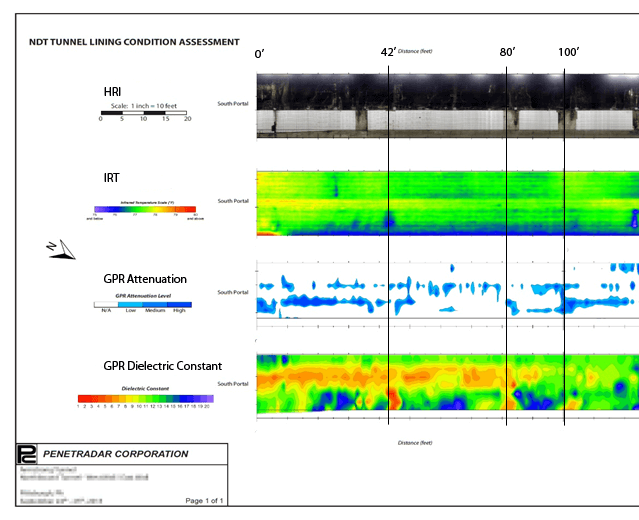Click the 80' distance marker label
This screenshot has height=520, width=639.
(x=508, y=51)
